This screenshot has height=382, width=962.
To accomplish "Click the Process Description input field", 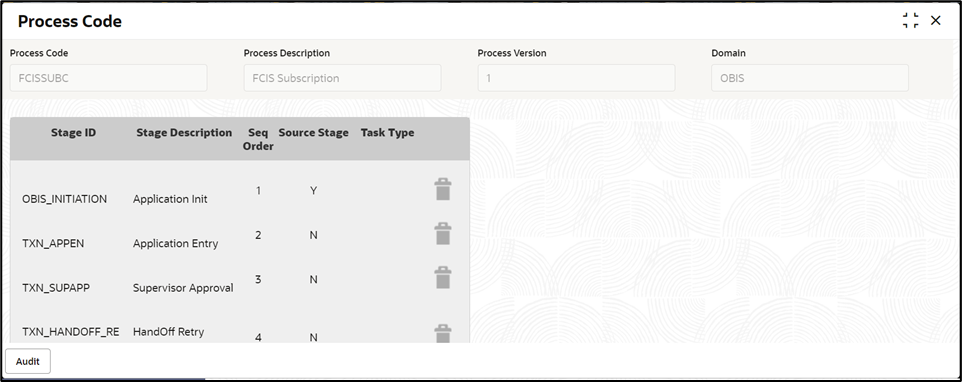I will [342, 78].
